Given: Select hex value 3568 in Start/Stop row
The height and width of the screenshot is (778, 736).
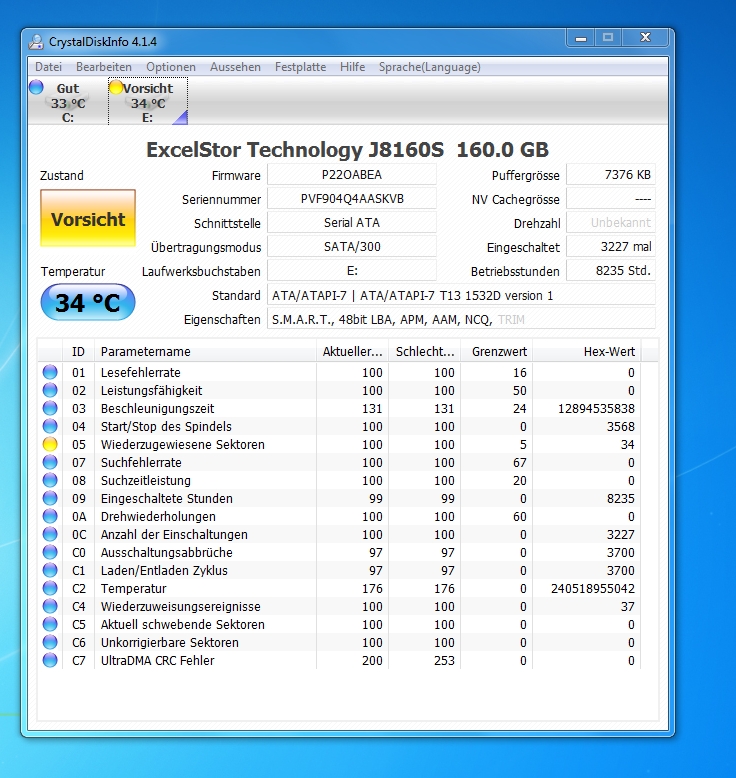Looking at the screenshot, I should (x=621, y=427).
